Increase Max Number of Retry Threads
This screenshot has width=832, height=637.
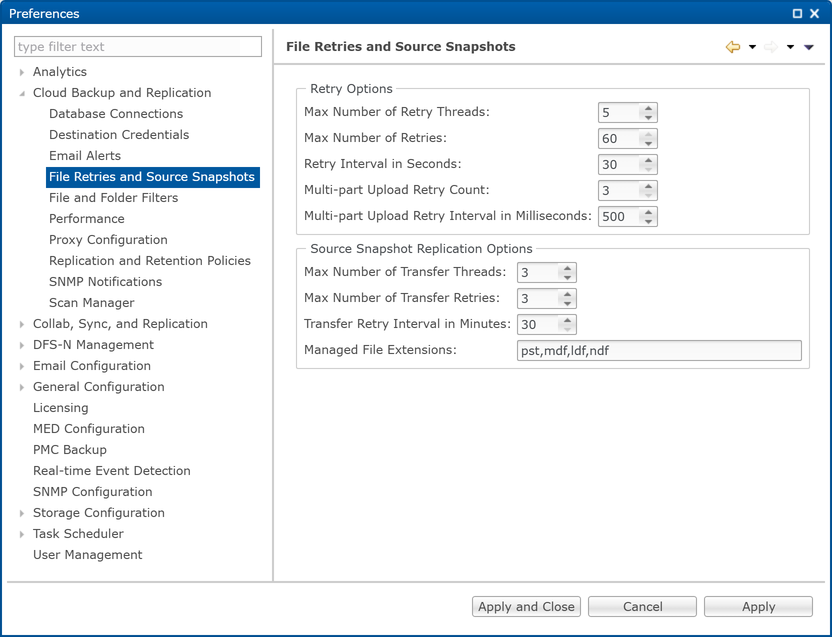648,108
